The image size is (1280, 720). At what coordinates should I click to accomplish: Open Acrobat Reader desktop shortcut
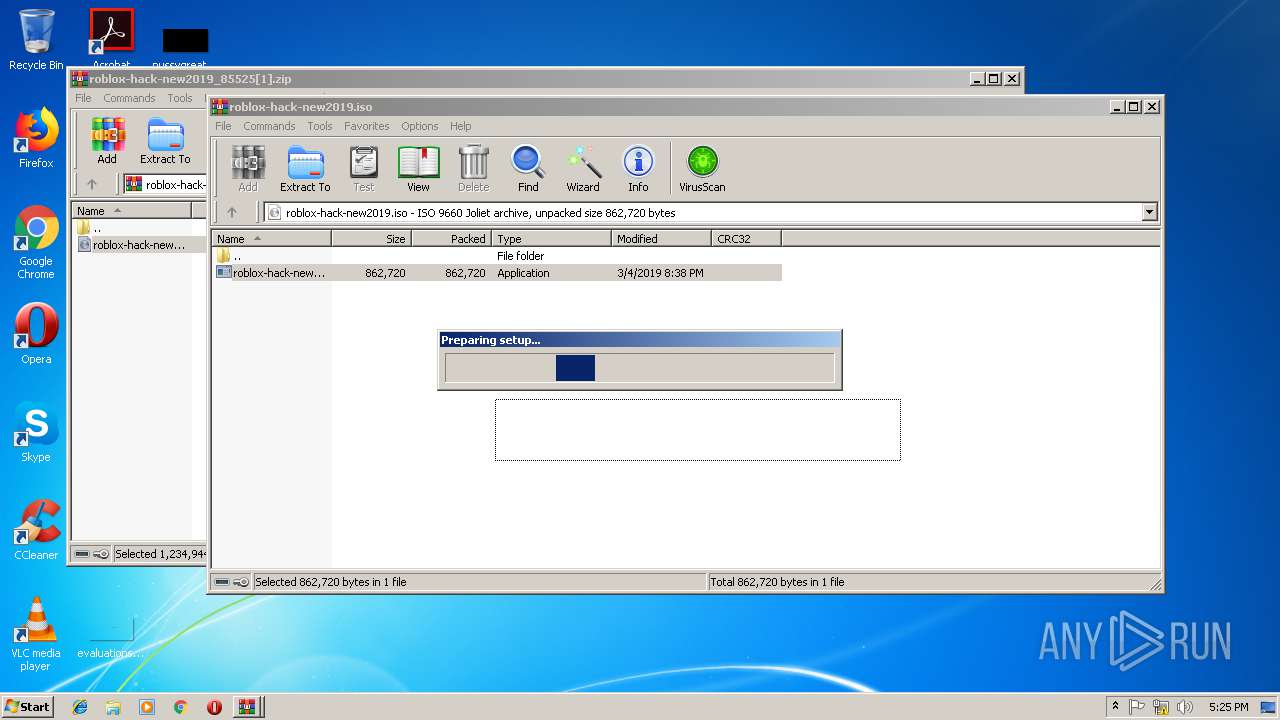click(111, 38)
